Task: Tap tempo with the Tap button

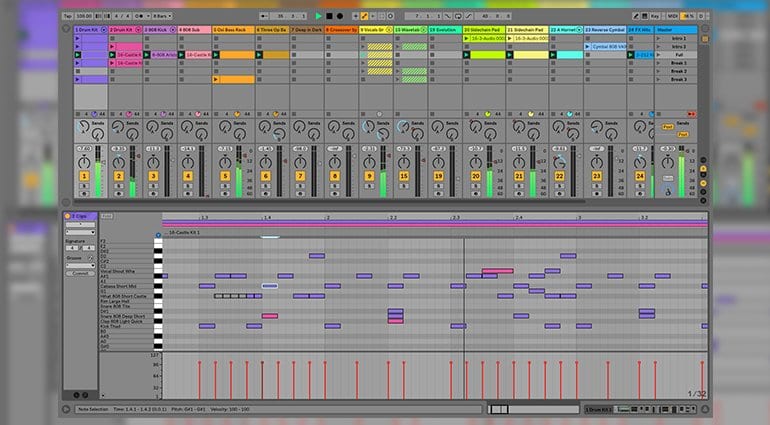Action: [68, 16]
